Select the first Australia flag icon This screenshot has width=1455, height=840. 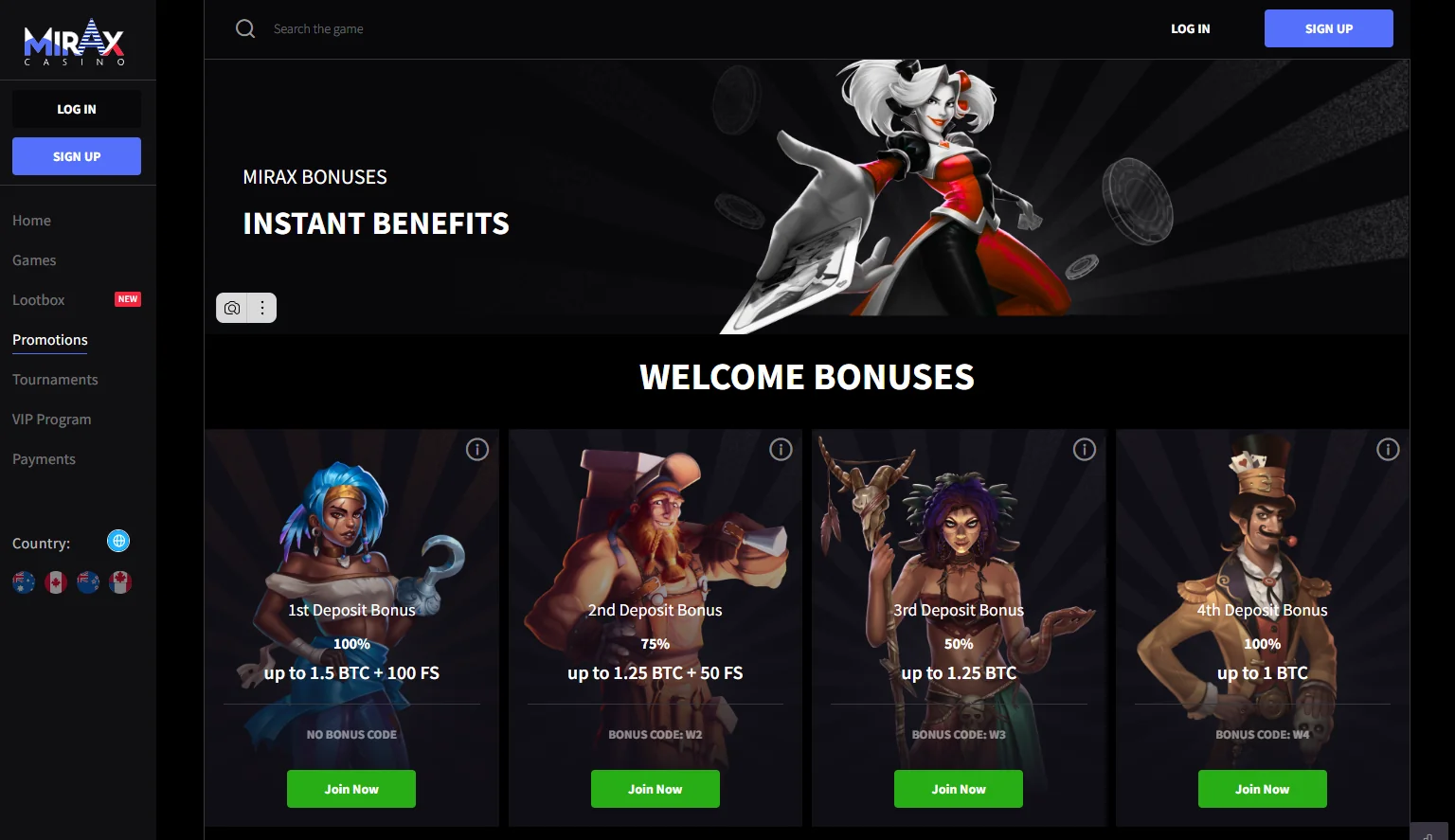click(24, 582)
